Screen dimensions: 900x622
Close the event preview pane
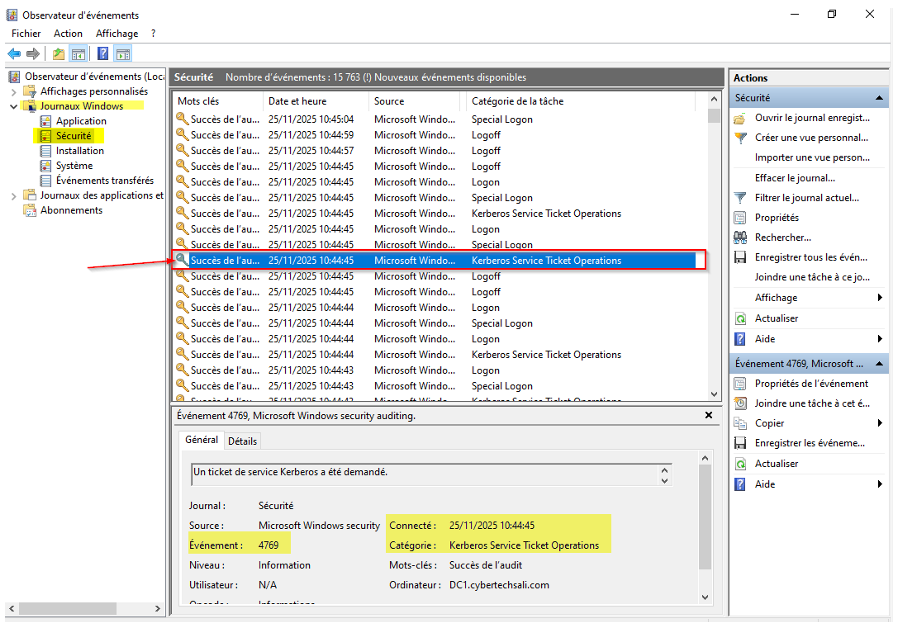[x=708, y=415]
